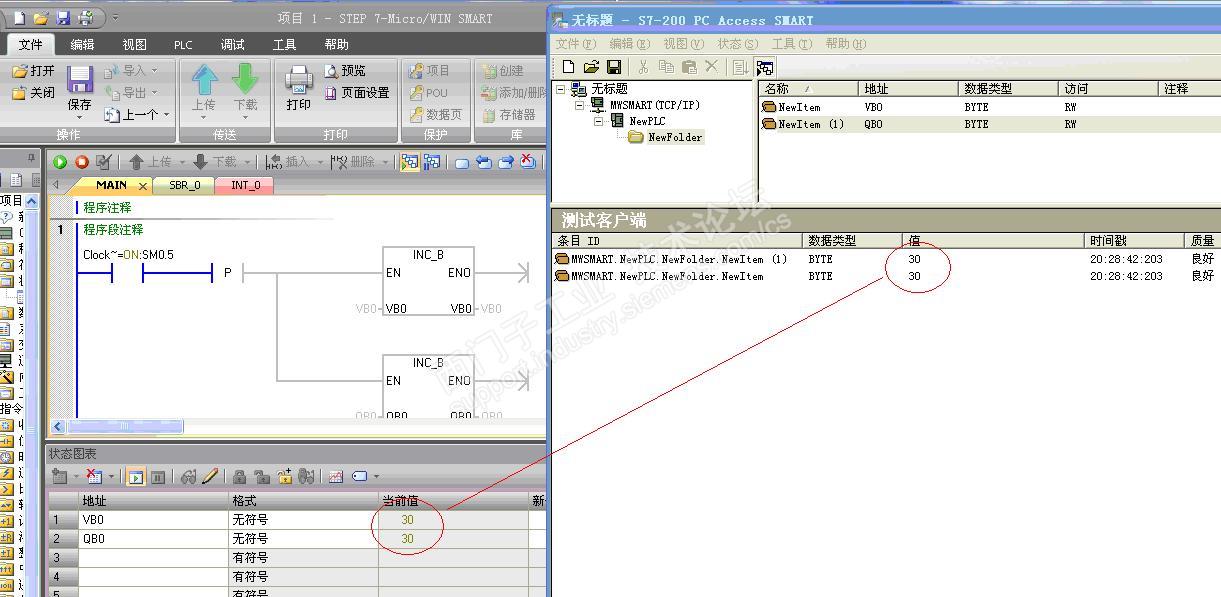Collapse the MWSMART(TCP/IP) tree node
This screenshot has height=597, width=1221.
pos(581,105)
